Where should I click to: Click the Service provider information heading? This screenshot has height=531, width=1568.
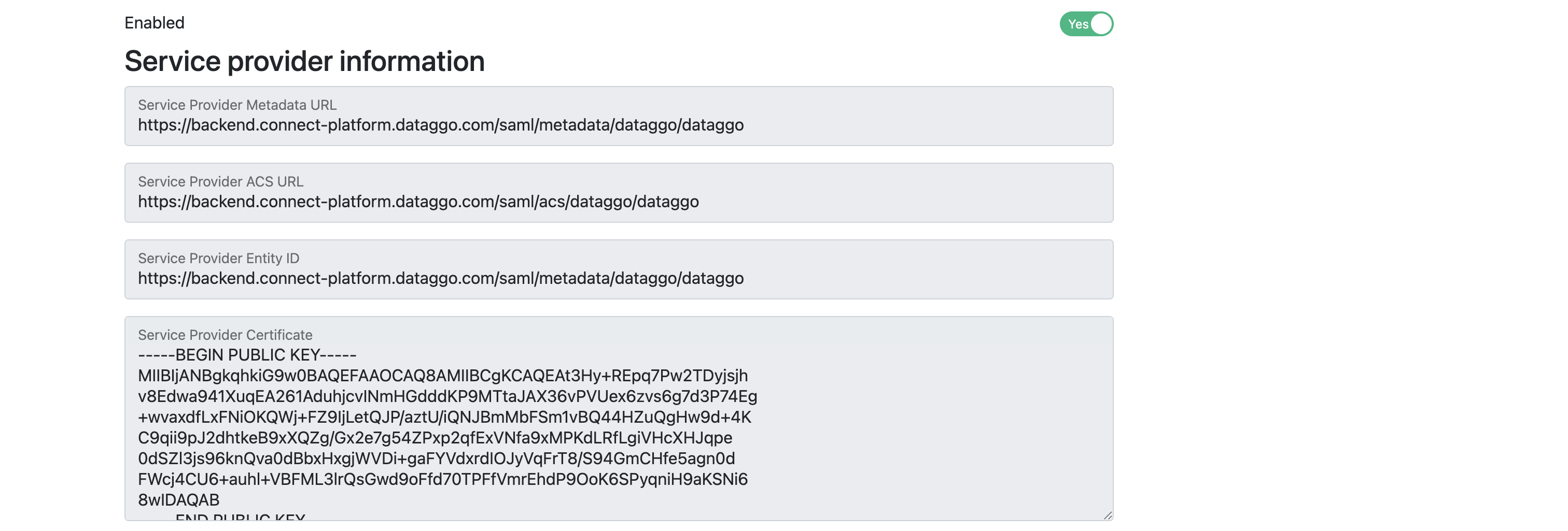(x=305, y=62)
